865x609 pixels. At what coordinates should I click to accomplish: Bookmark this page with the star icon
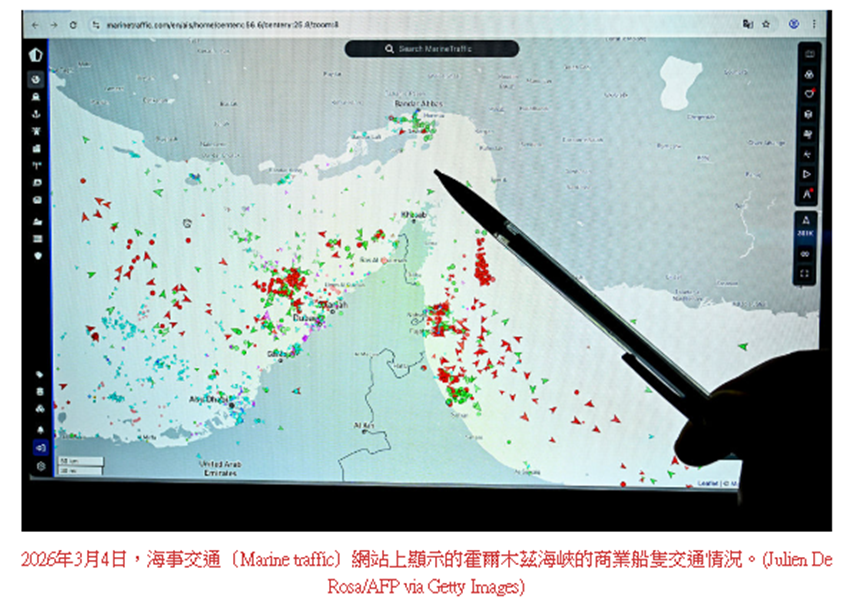point(766,23)
